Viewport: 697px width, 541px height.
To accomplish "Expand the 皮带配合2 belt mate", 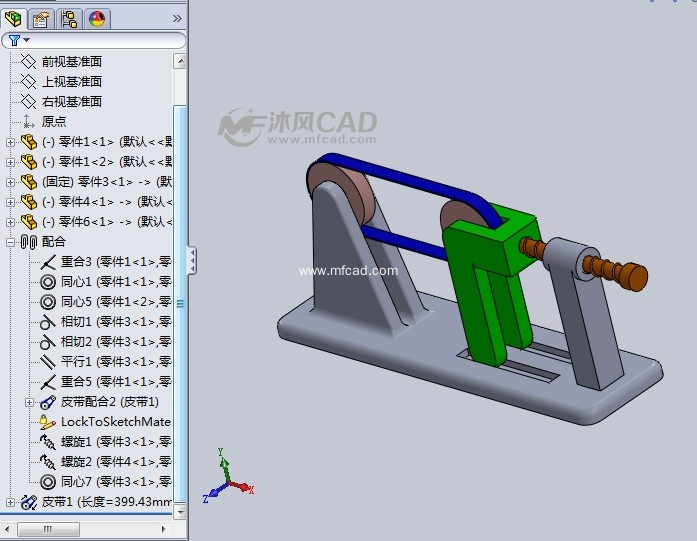I will click(30, 402).
